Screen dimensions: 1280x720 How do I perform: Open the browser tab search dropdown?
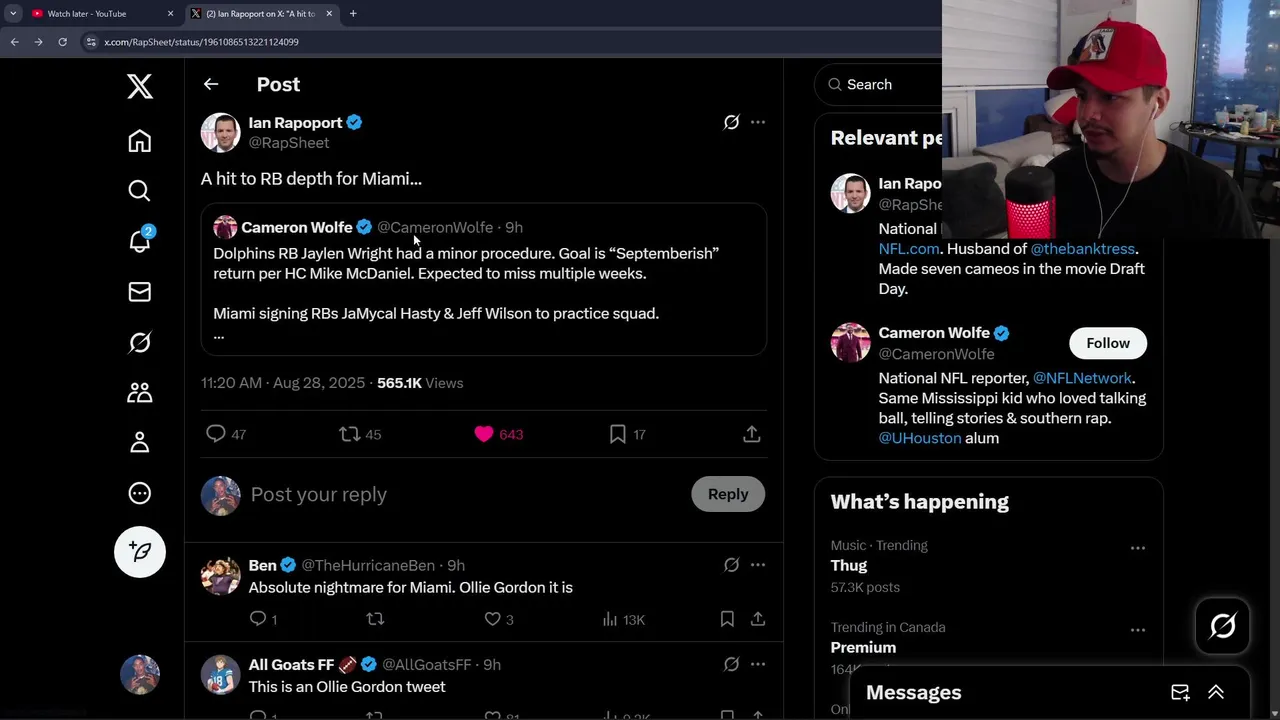click(x=13, y=14)
